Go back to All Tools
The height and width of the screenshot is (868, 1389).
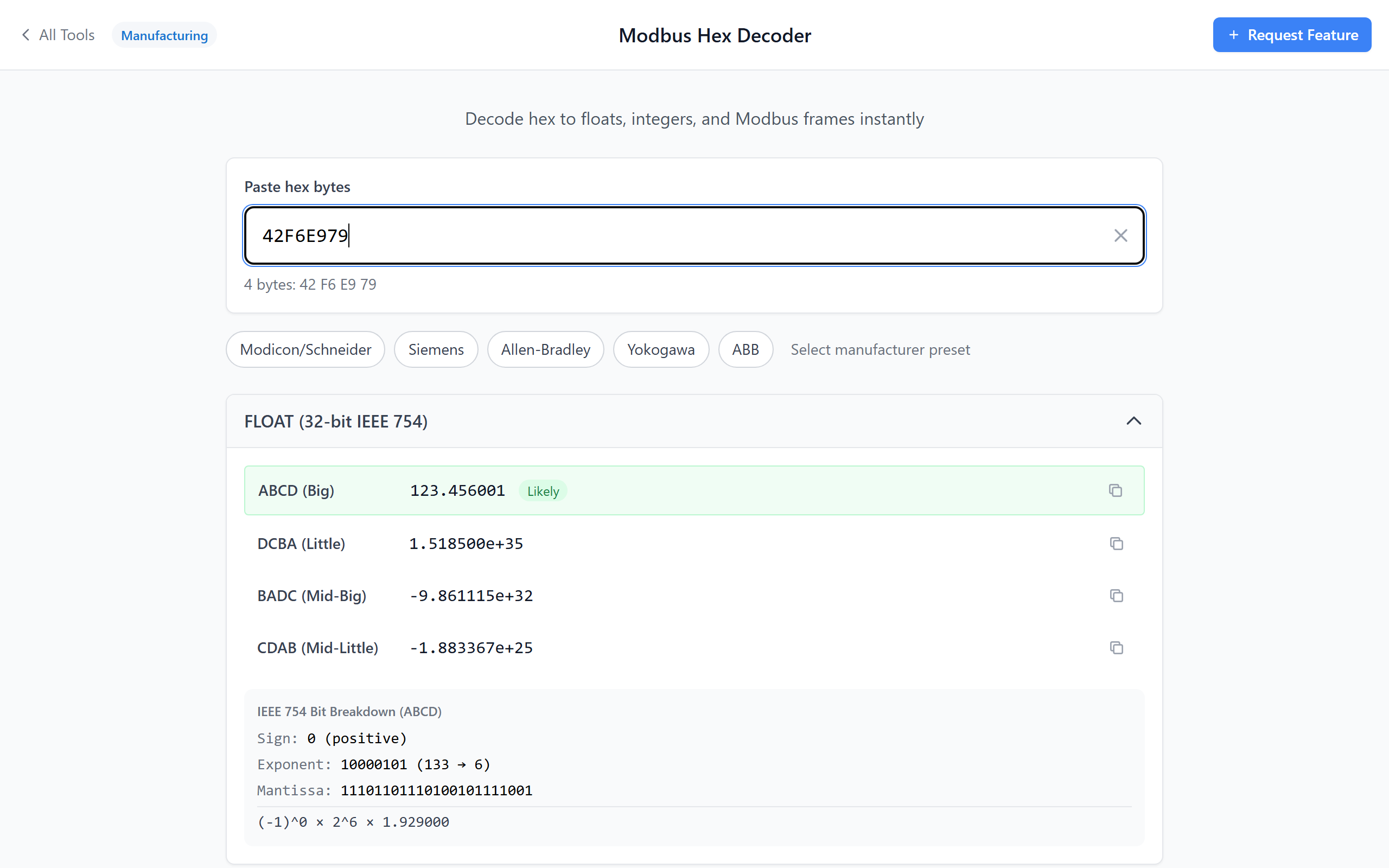pos(67,35)
